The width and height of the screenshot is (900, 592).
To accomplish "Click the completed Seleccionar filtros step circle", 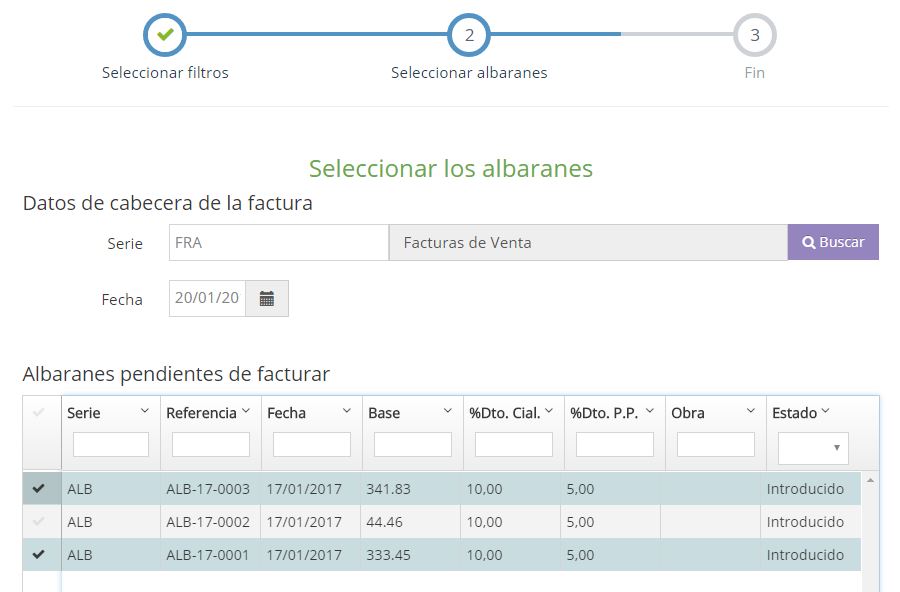I will click(x=165, y=35).
